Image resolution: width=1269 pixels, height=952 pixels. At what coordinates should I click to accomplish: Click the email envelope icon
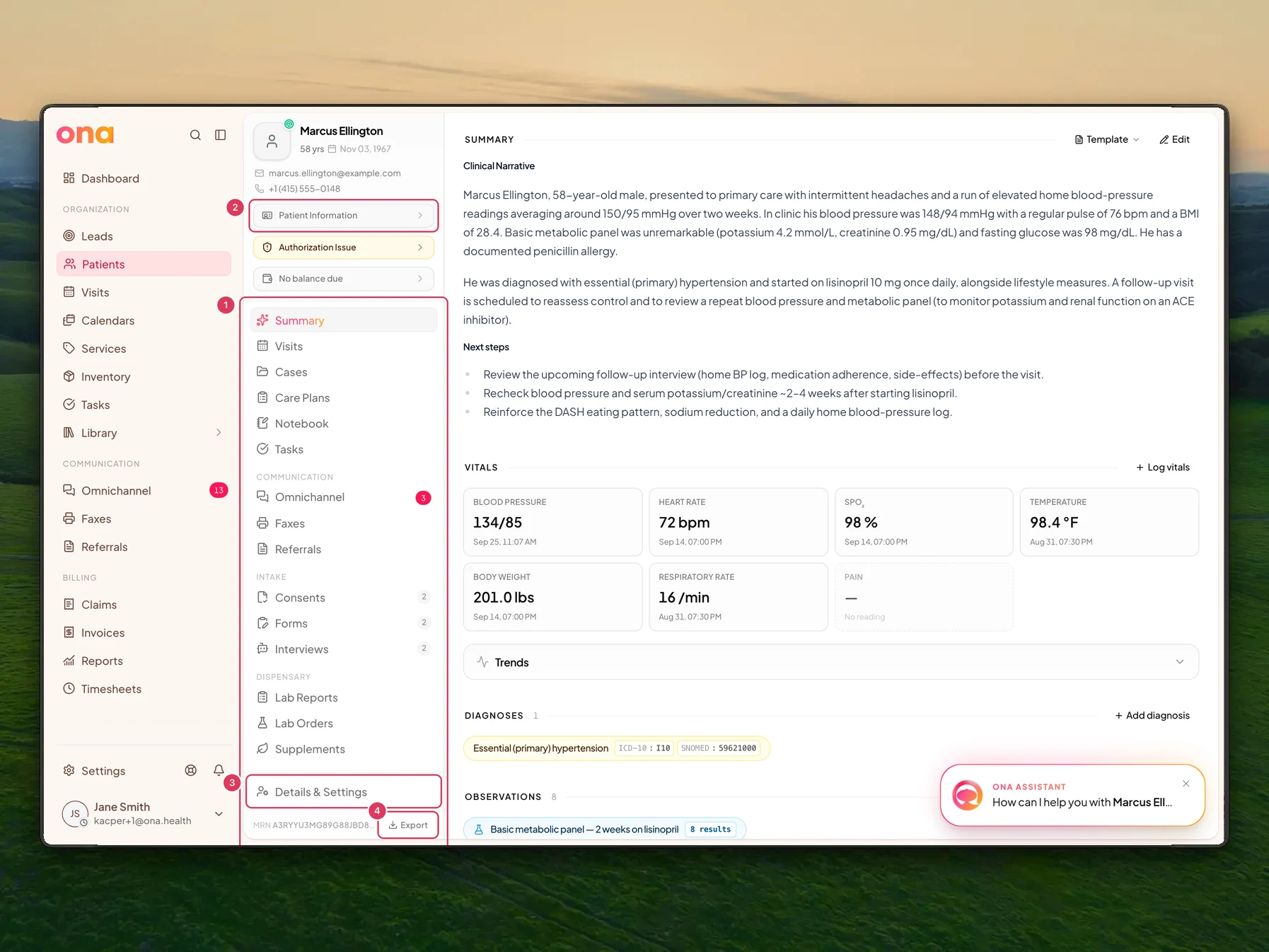(x=260, y=173)
